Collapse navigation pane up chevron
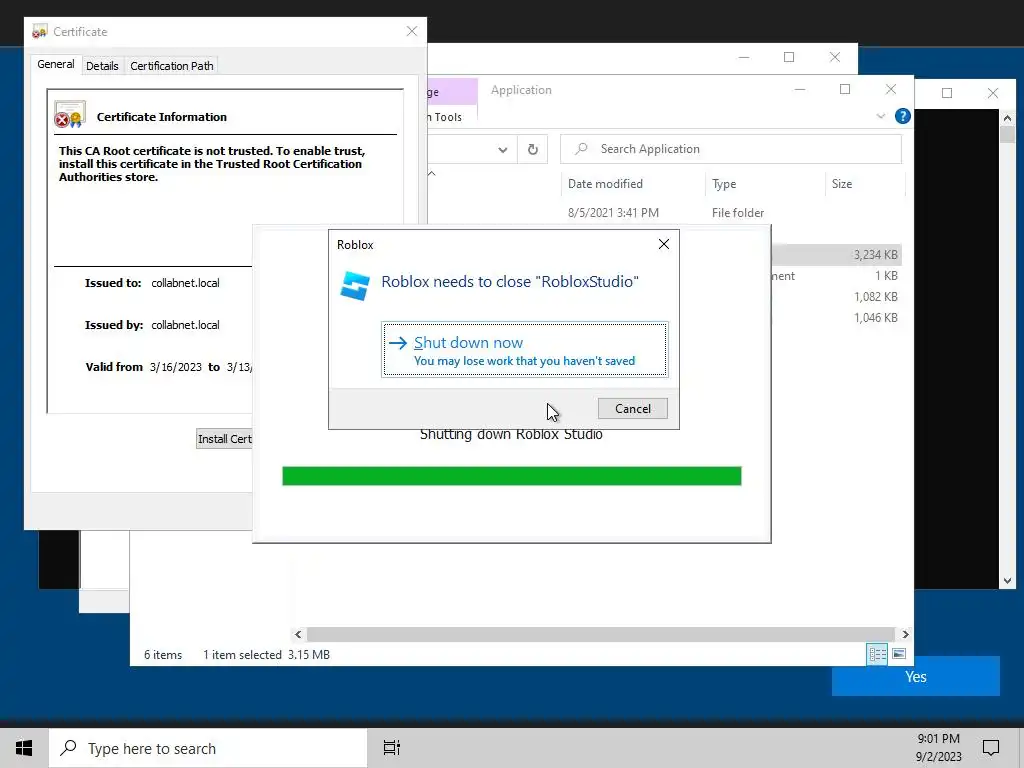Viewport: 1024px width, 768px height. (x=432, y=174)
